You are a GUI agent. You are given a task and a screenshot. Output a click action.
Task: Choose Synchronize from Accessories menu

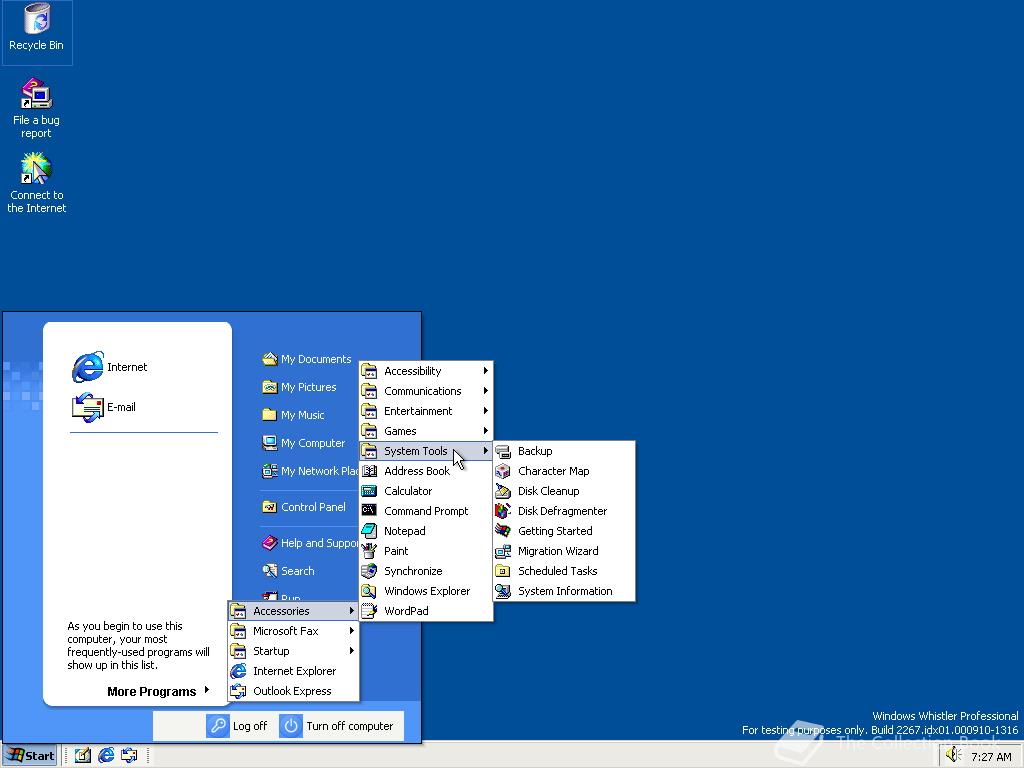point(426,571)
